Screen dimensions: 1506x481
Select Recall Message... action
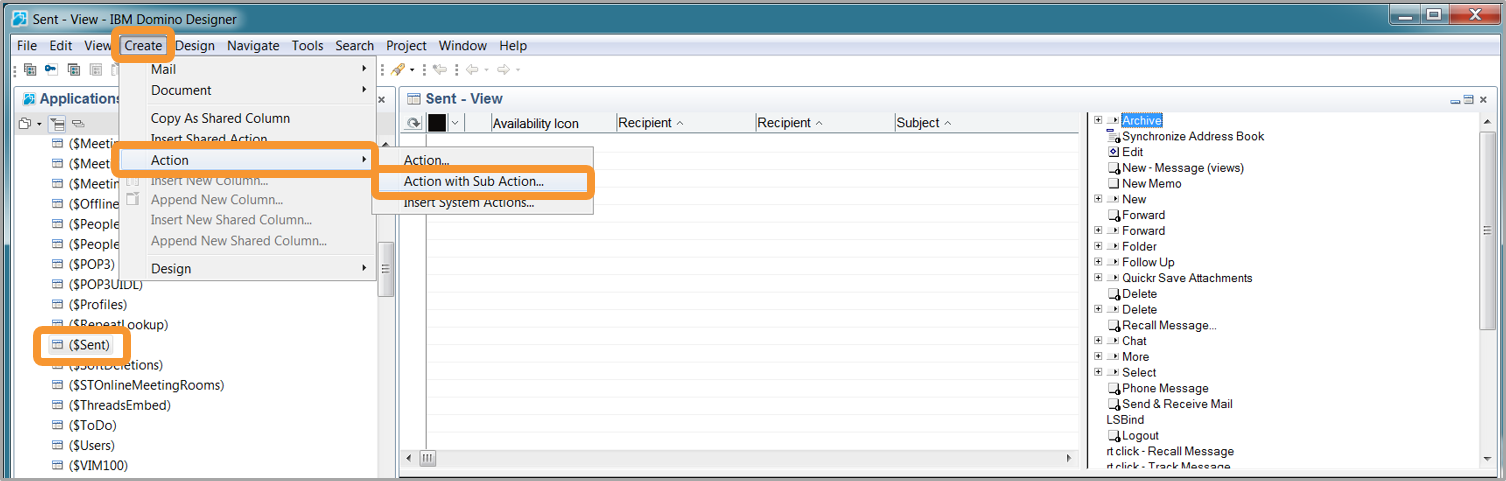point(1169,325)
